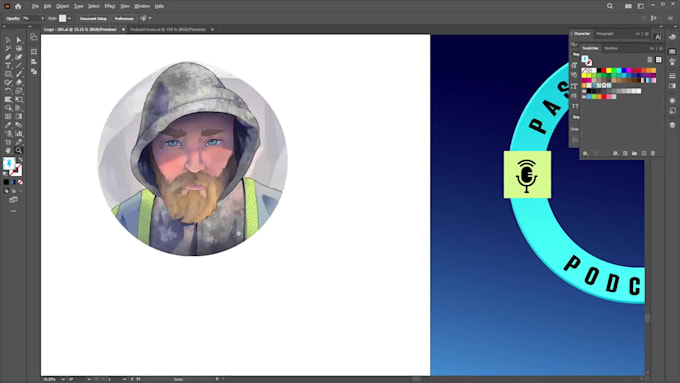Image resolution: width=680 pixels, height=383 pixels.
Task: Show swatches in thumbnail grid view
Action: pos(658,60)
